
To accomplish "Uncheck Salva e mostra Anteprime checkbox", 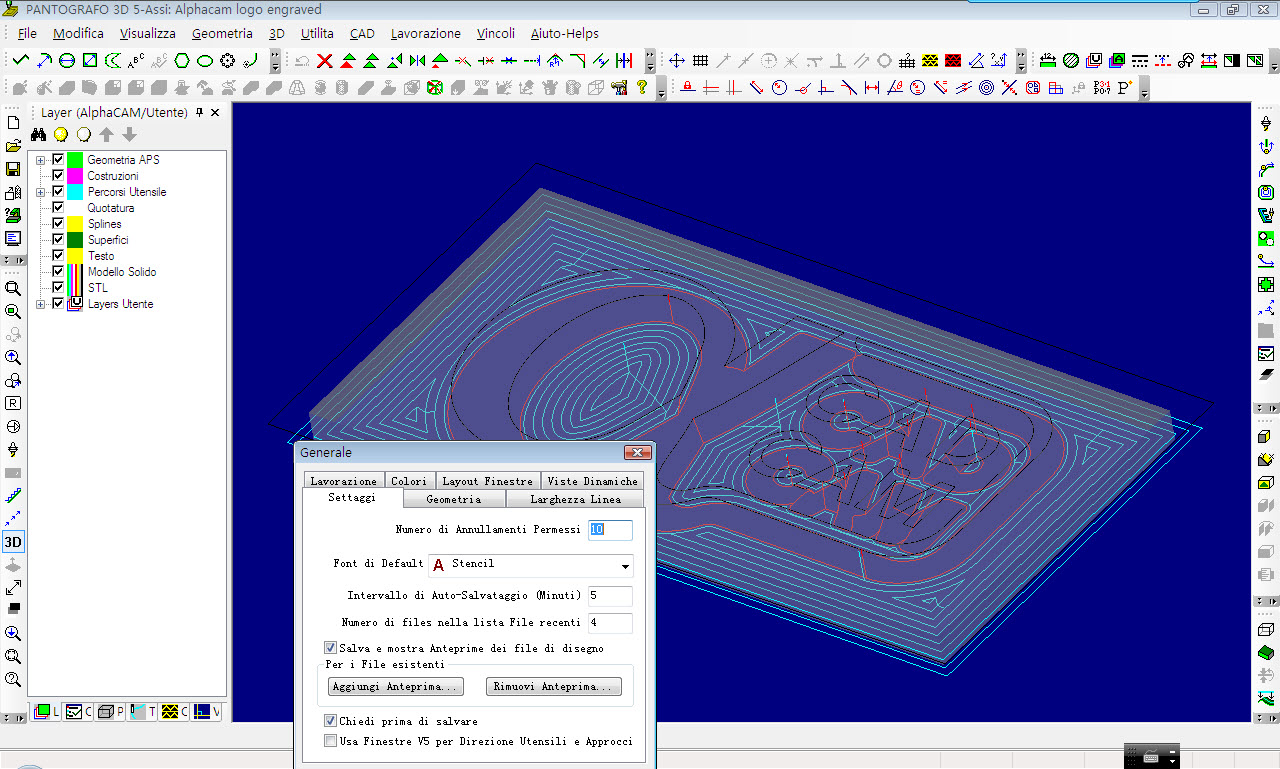I will [x=331, y=648].
